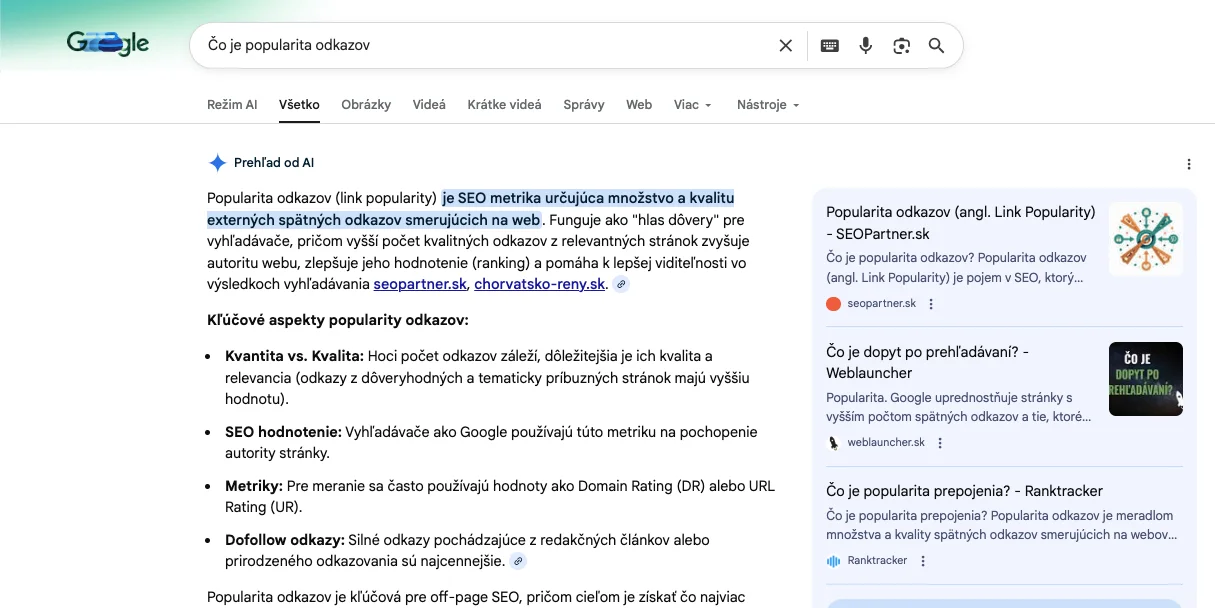Image resolution: width=1215 pixels, height=608 pixels.
Task: Start voice search with the microphone
Action: pyautogui.click(x=866, y=45)
